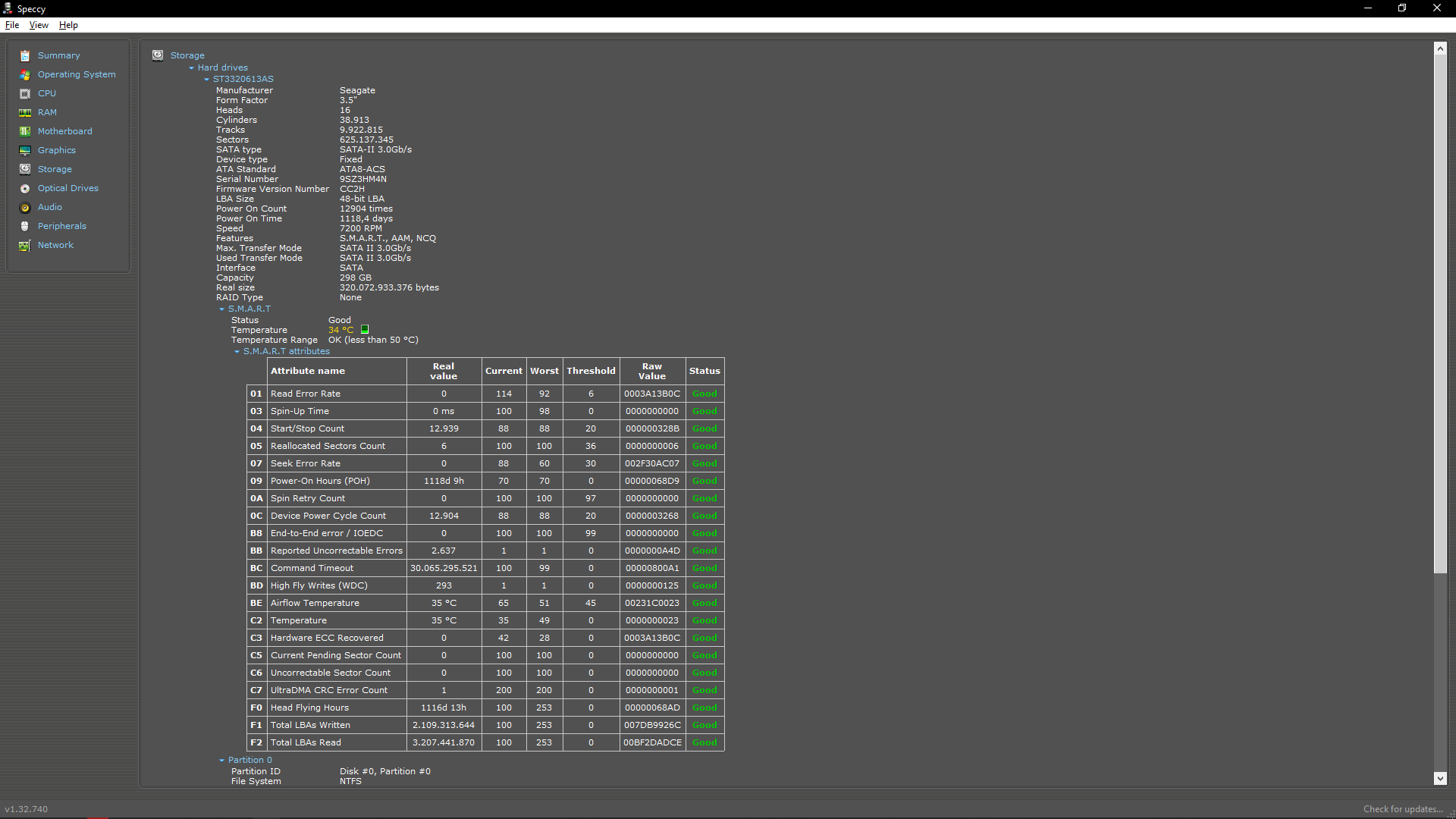Click raw value 00BF2DADCE
Image resolution: width=1456 pixels, height=819 pixels.
coord(652,742)
